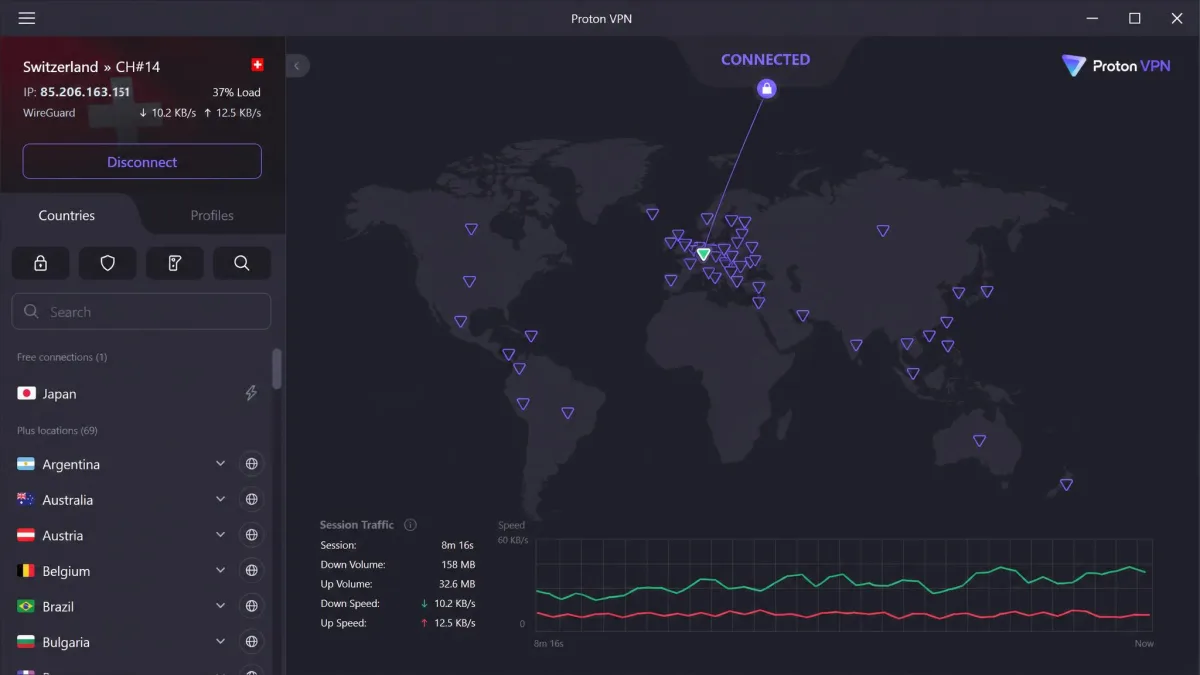Click the New Zealand server marker on map

(1066, 484)
